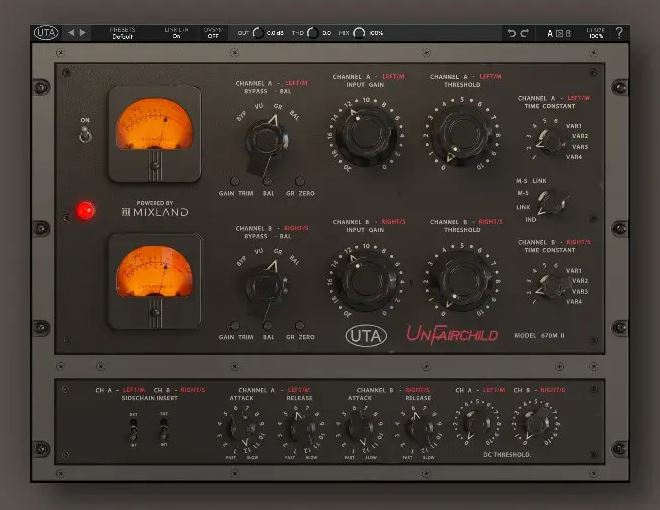The image size is (660, 510).
Task: Flip the ON power toggle switch
Action: pos(85,134)
